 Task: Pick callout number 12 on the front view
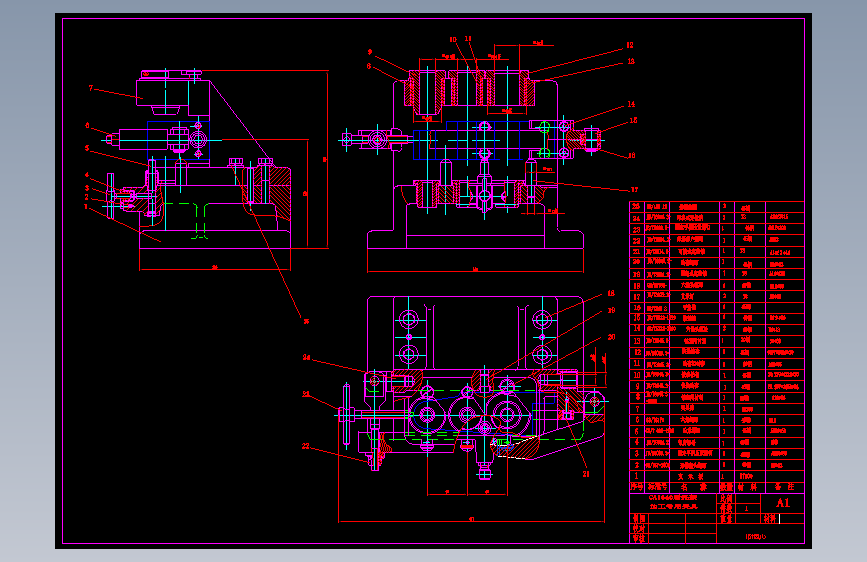click(630, 45)
